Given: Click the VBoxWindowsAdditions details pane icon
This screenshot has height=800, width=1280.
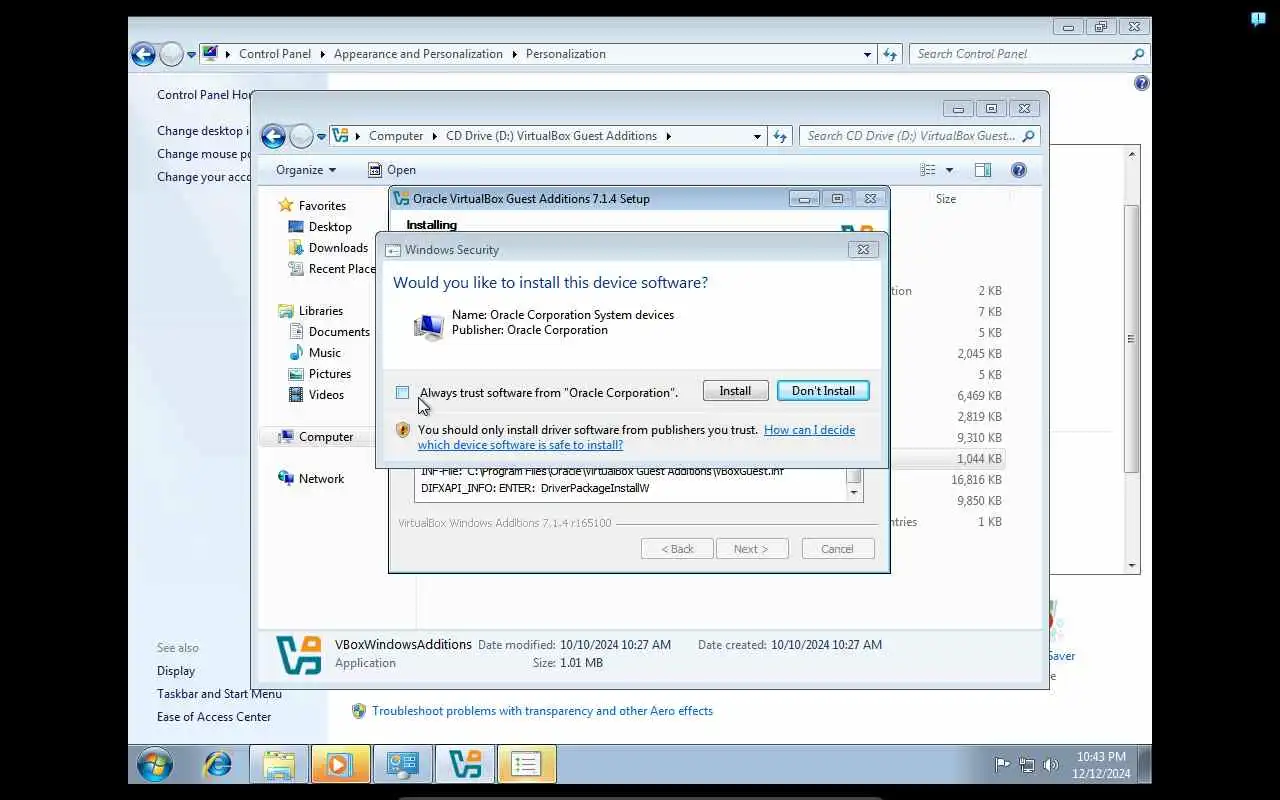Looking at the screenshot, I should click(x=299, y=655).
